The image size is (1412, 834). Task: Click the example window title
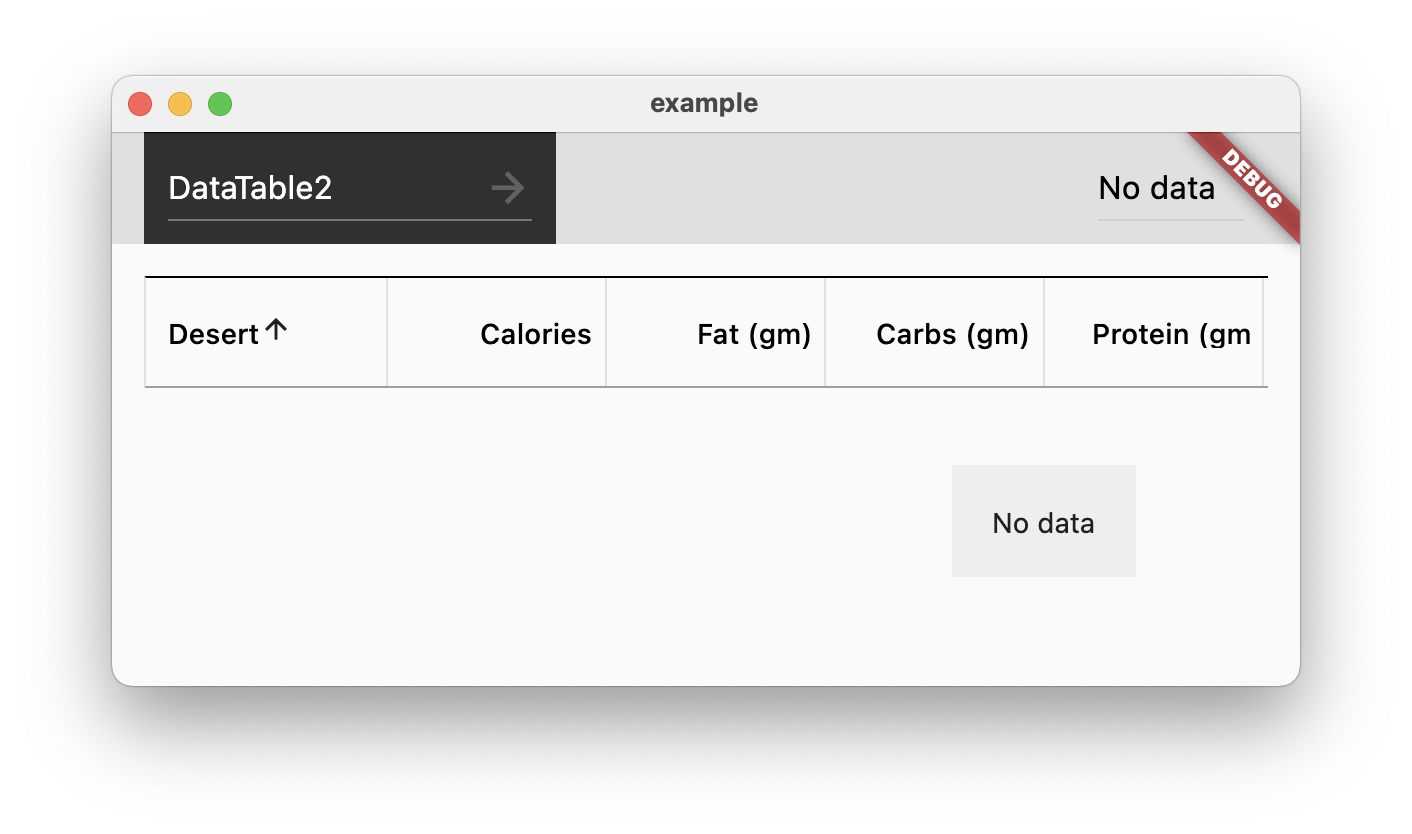coord(704,103)
